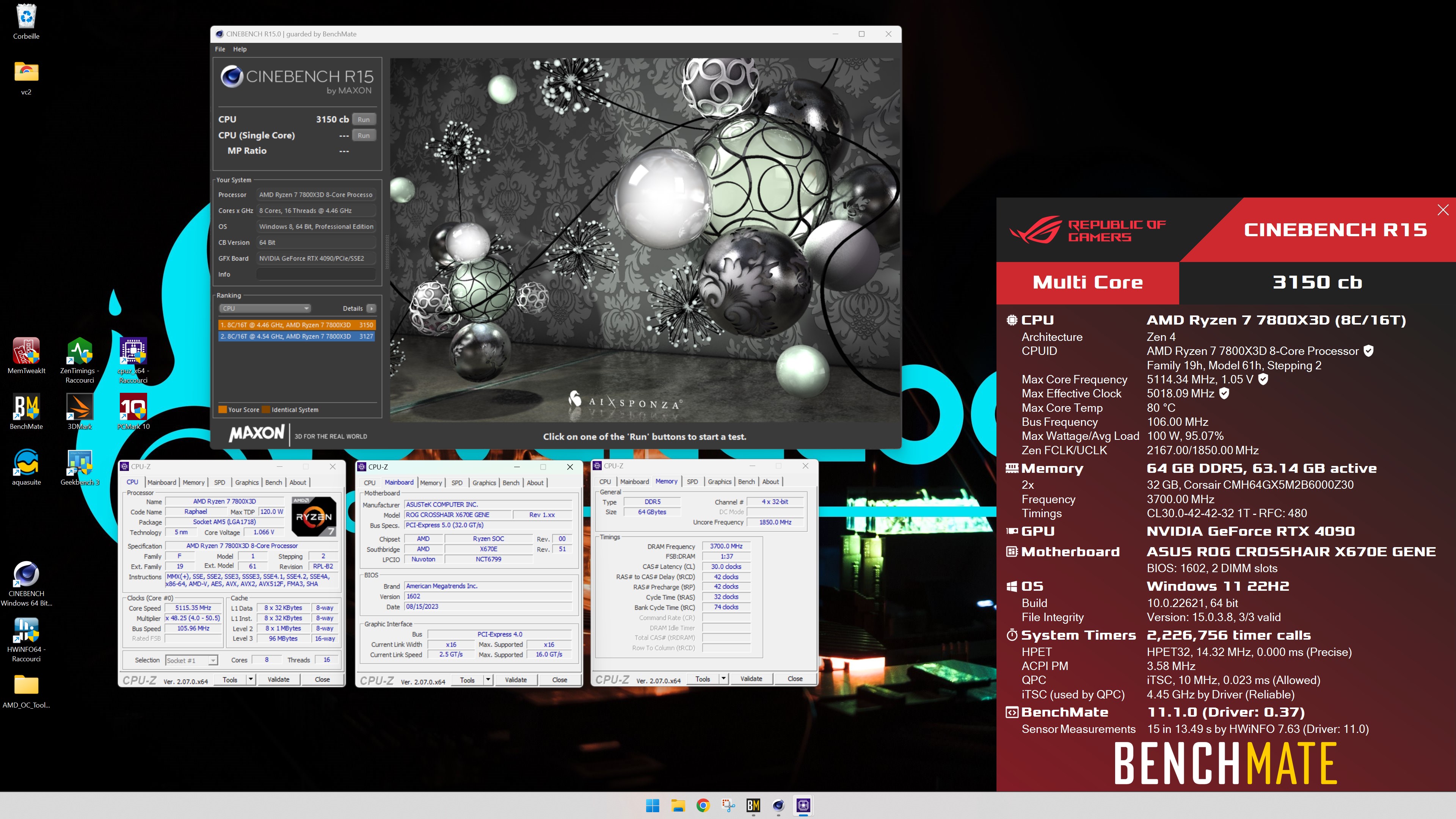Expand Tools arrow in CPU-Z Mainboard window
The height and width of the screenshot is (819, 1456).
[488, 680]
